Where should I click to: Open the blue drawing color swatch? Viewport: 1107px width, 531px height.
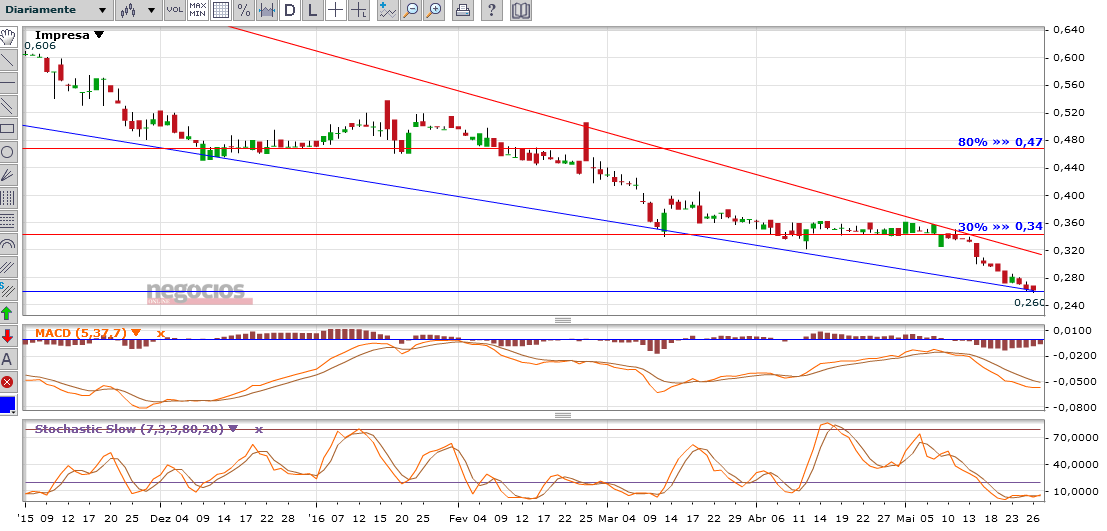pyautogui.click(x=8, y=405)
